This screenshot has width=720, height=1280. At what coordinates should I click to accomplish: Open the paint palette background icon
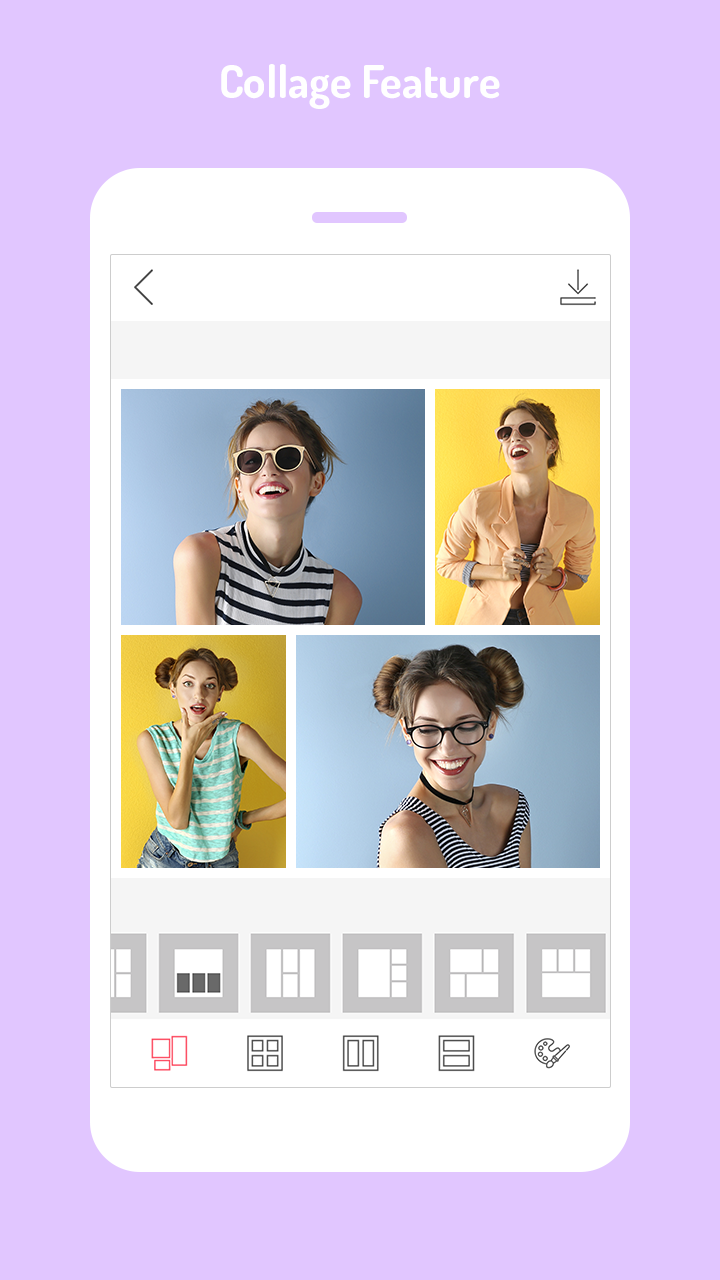point(551,1053)
